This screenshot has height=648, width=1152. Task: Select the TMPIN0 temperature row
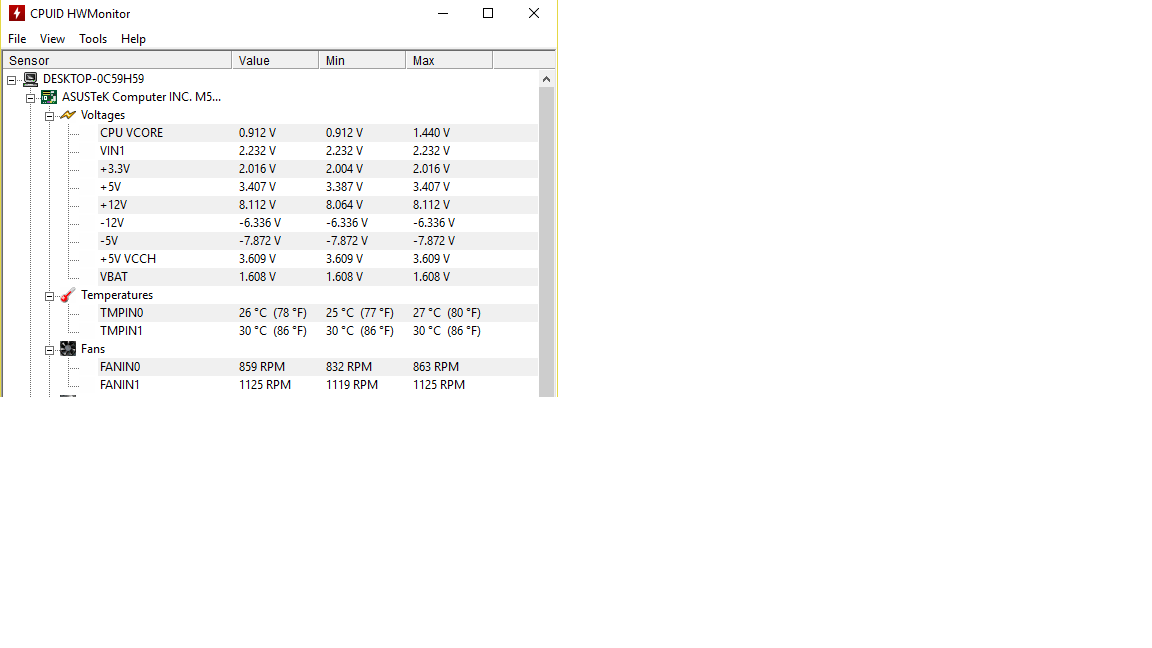click(317, 313)
